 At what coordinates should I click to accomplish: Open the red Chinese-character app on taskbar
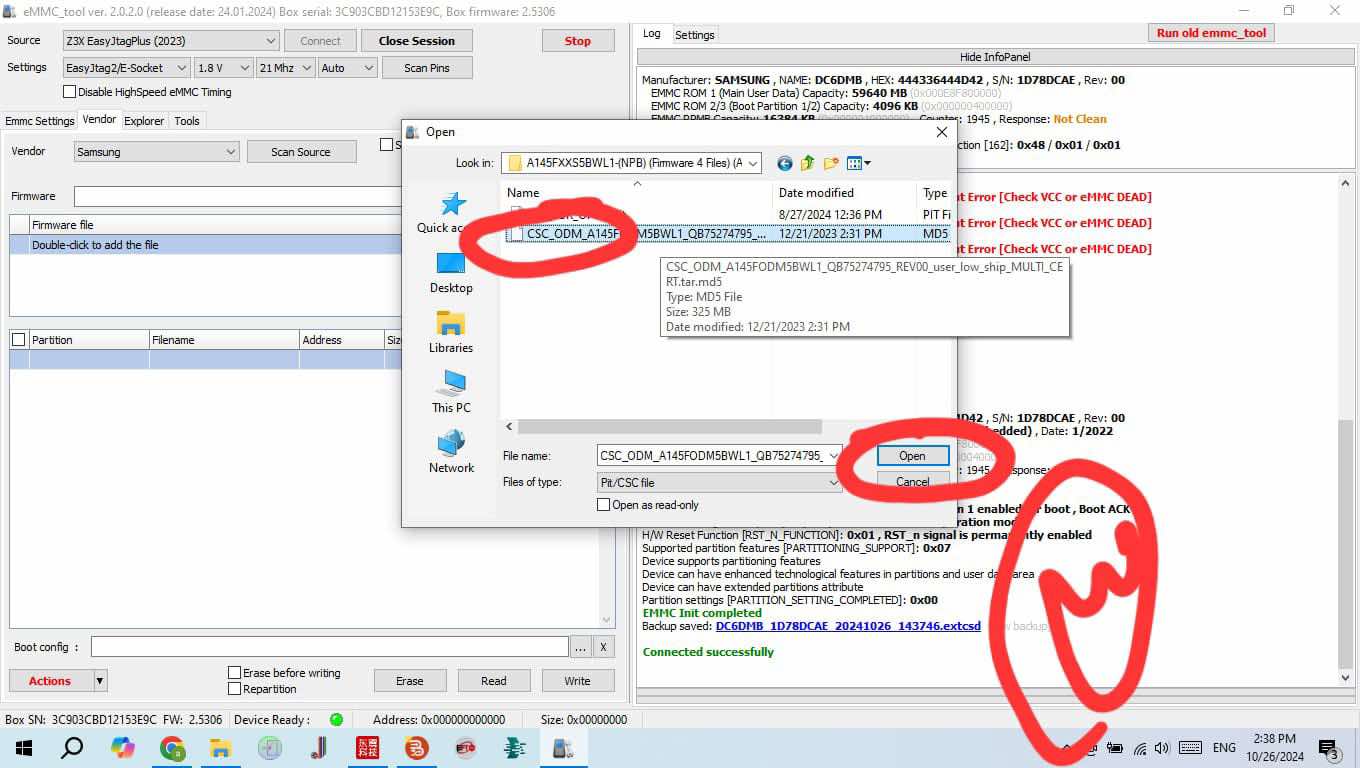(x=367, y=748)
